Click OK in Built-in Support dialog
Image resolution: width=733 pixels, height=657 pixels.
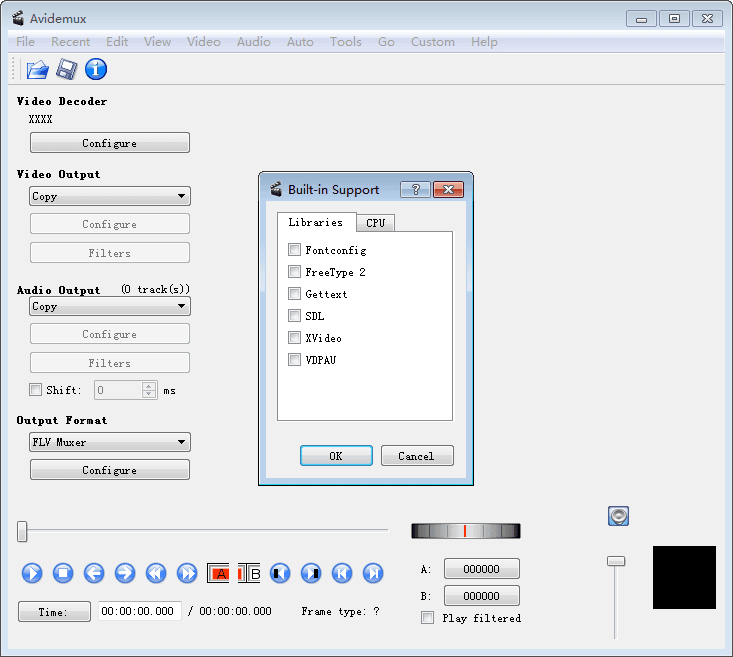coord(336,455)
